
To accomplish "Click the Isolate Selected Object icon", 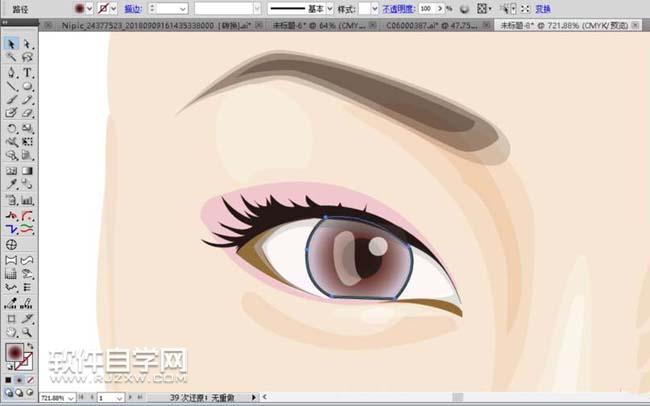I will (x=525, y=9).
